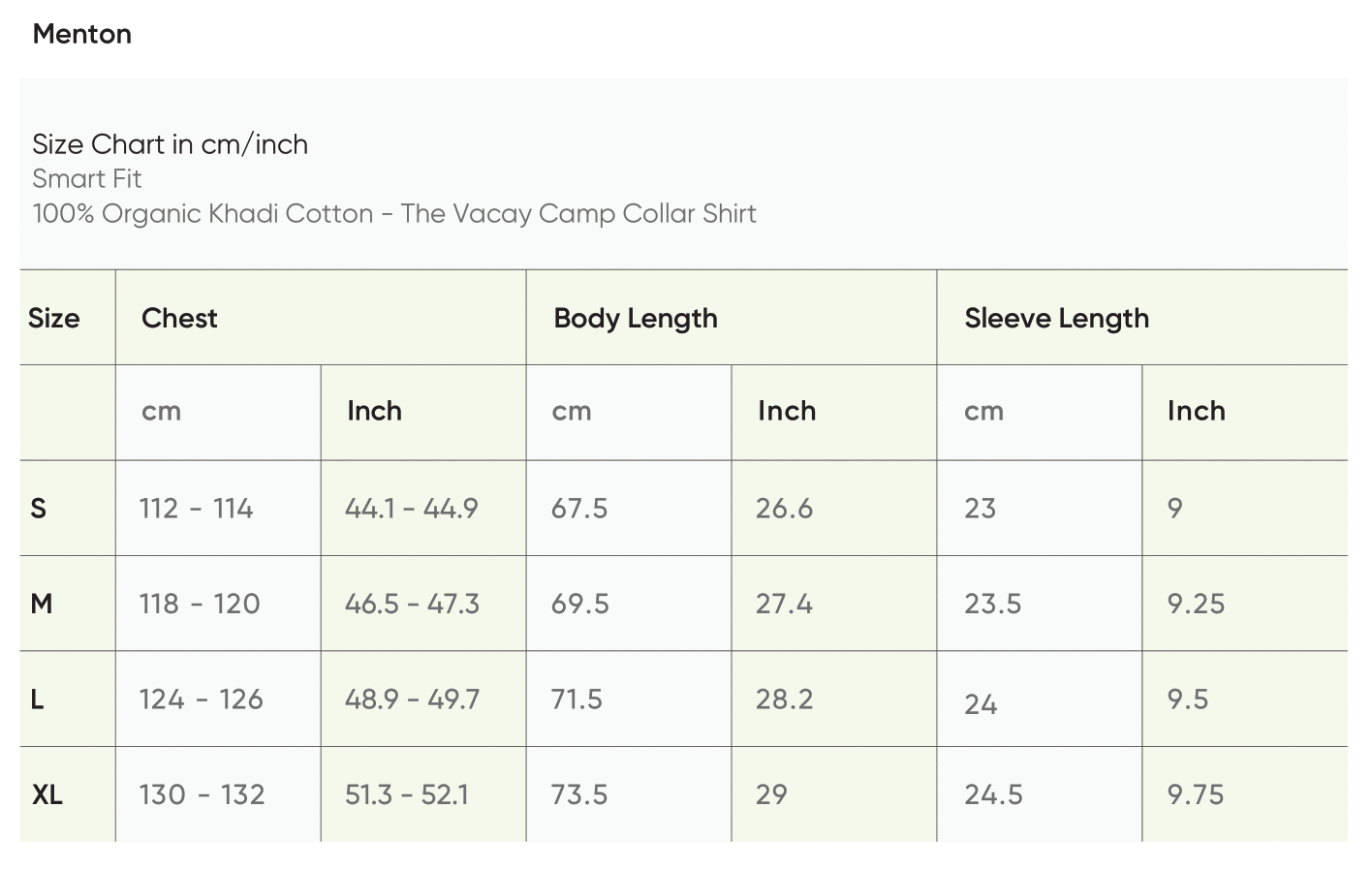
Task: Click the 23.5 sleeve length cm cell
Action: point(992,604)
